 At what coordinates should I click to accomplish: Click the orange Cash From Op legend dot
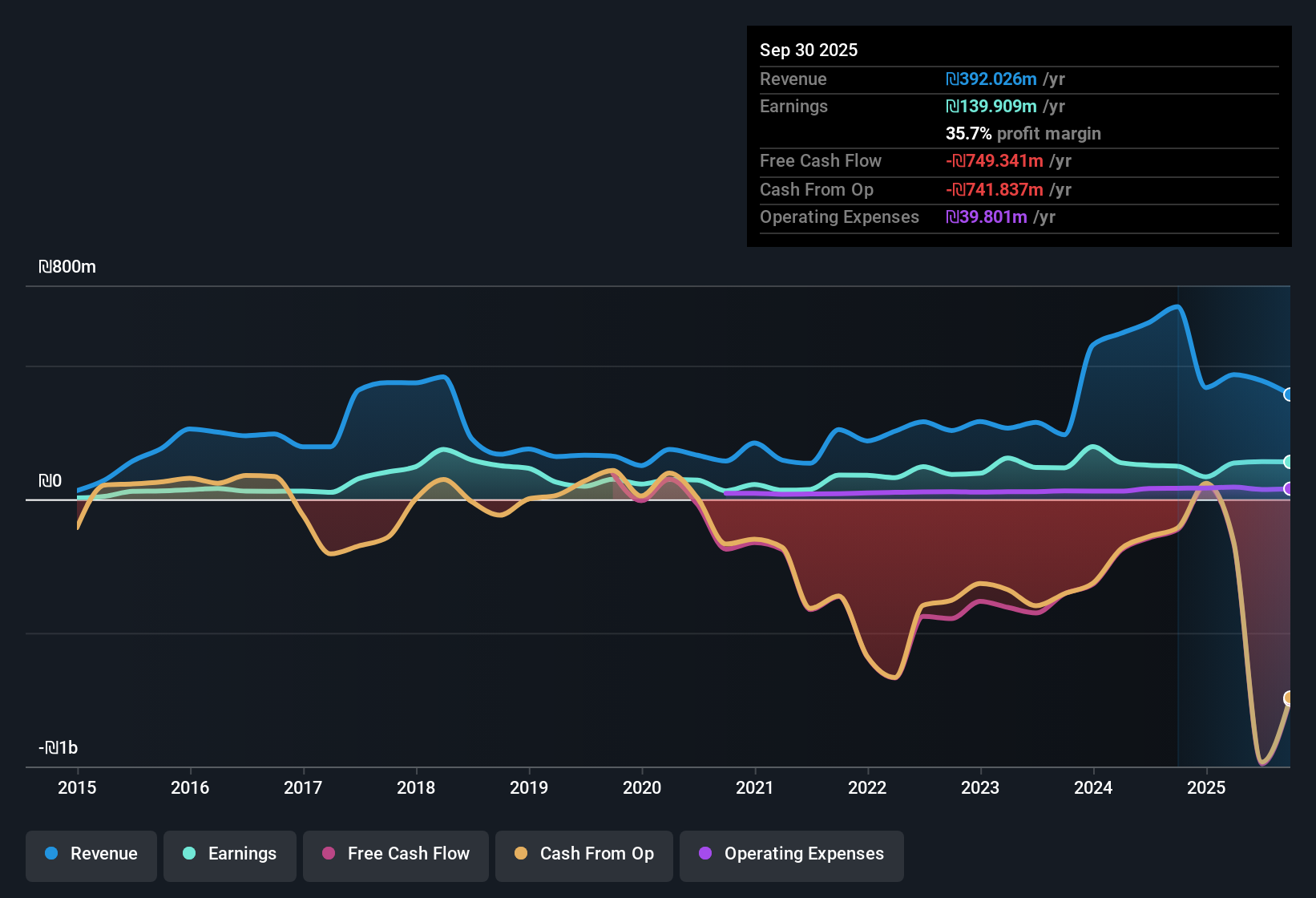click(521, 854)
